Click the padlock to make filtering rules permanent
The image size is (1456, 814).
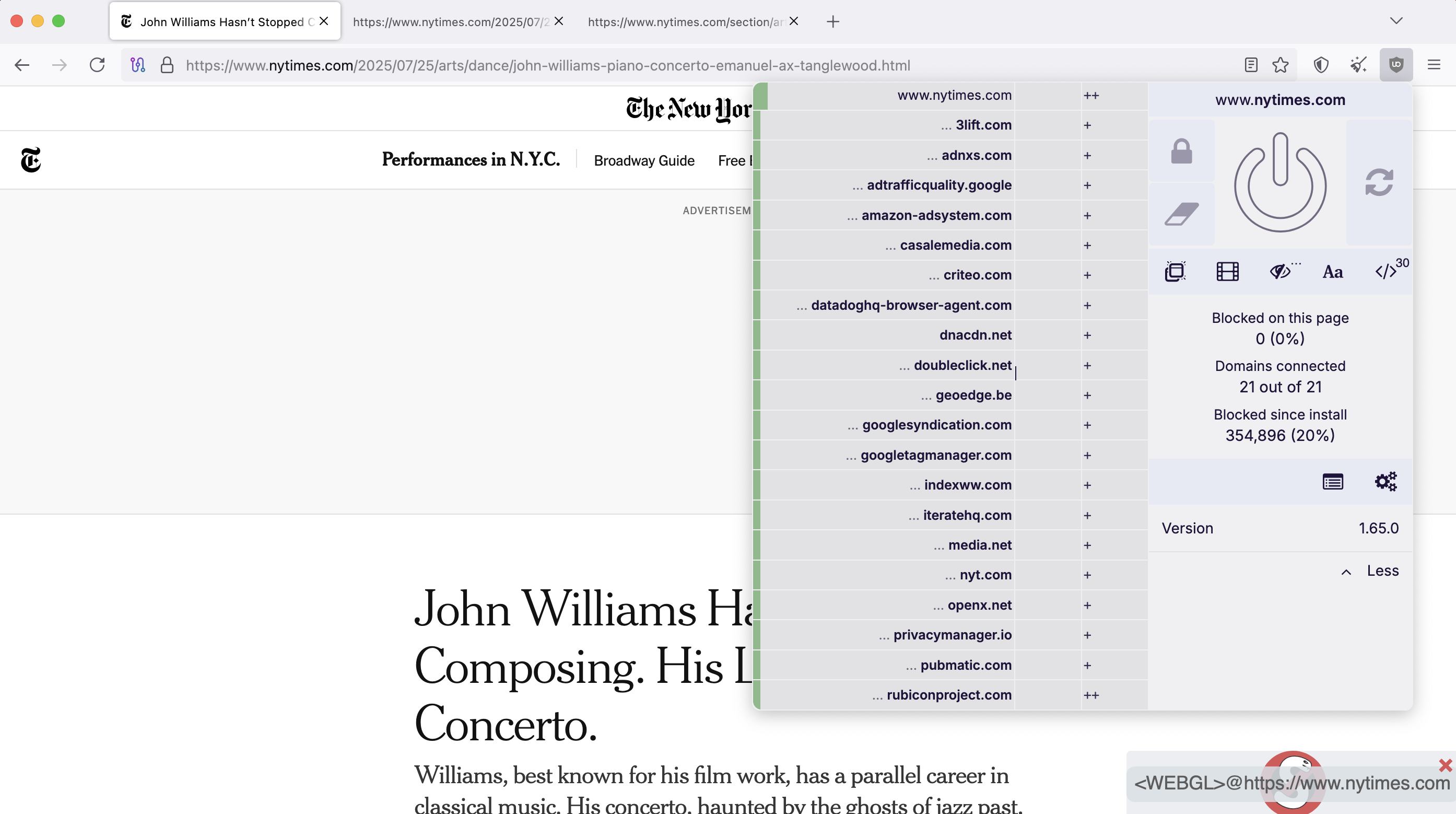click(1182, 152)
